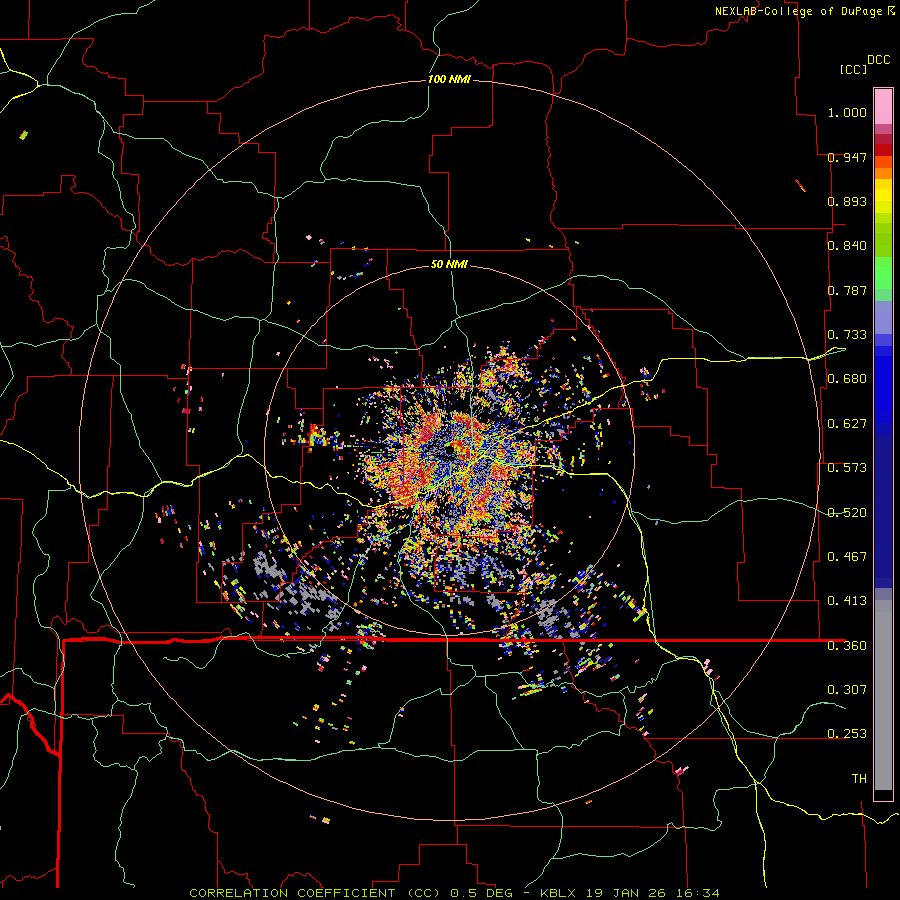Viewport: 900px width, 900px height.
Task: Click the TH threshold label on legend
Action: click(859, 779)
